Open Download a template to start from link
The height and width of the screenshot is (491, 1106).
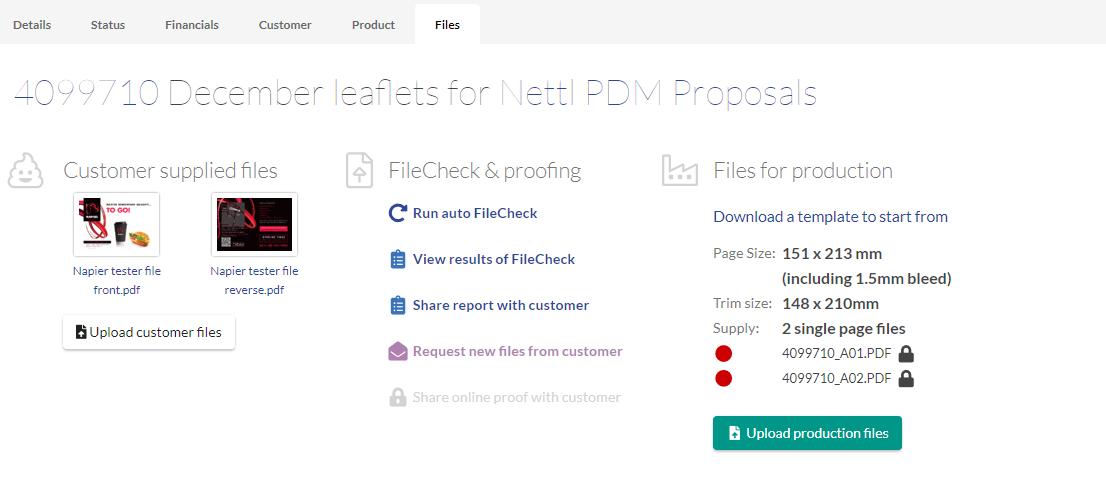830,217
